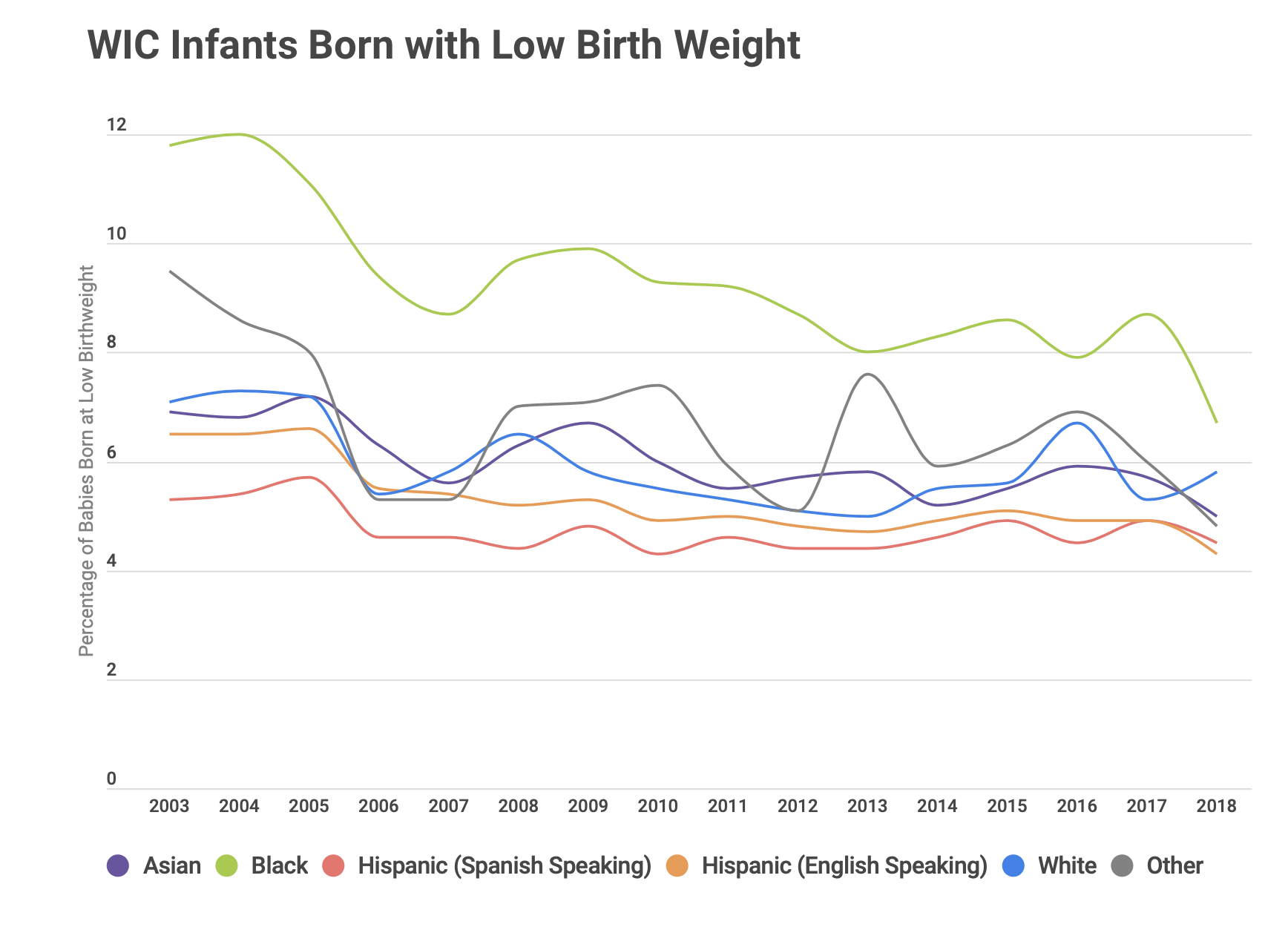Click the 2003 x-axis label
Viewport: 1288px width, 927px height.
(169, 806)
